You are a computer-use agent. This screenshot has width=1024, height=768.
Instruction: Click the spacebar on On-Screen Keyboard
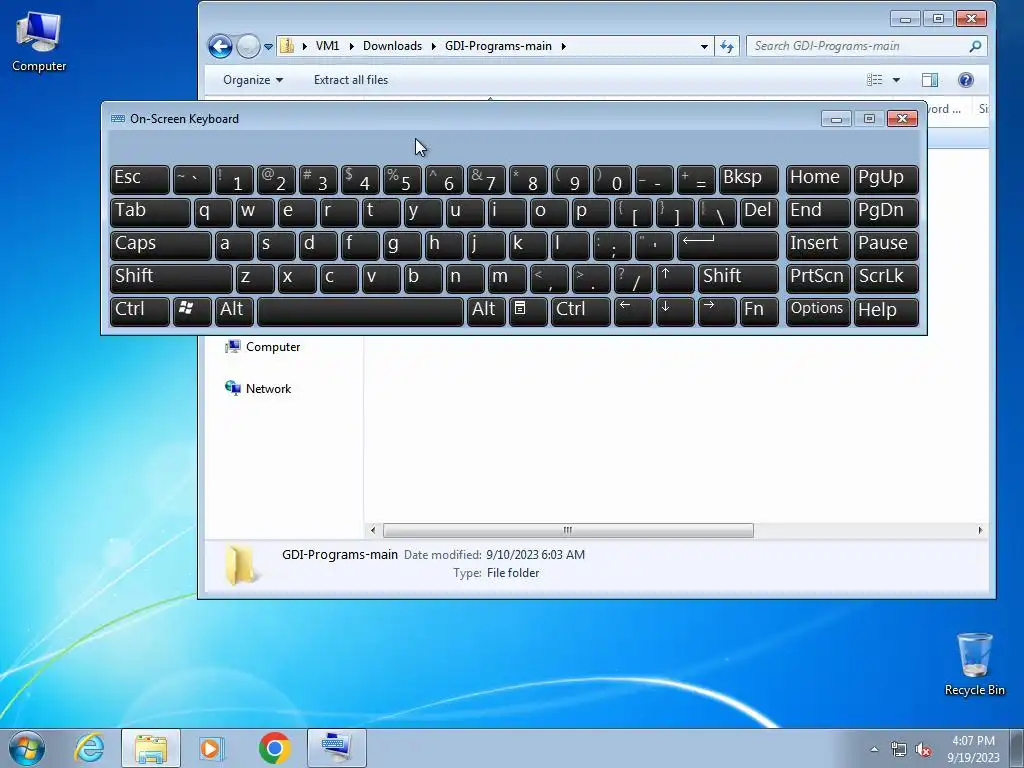click(x=360, y=311)
